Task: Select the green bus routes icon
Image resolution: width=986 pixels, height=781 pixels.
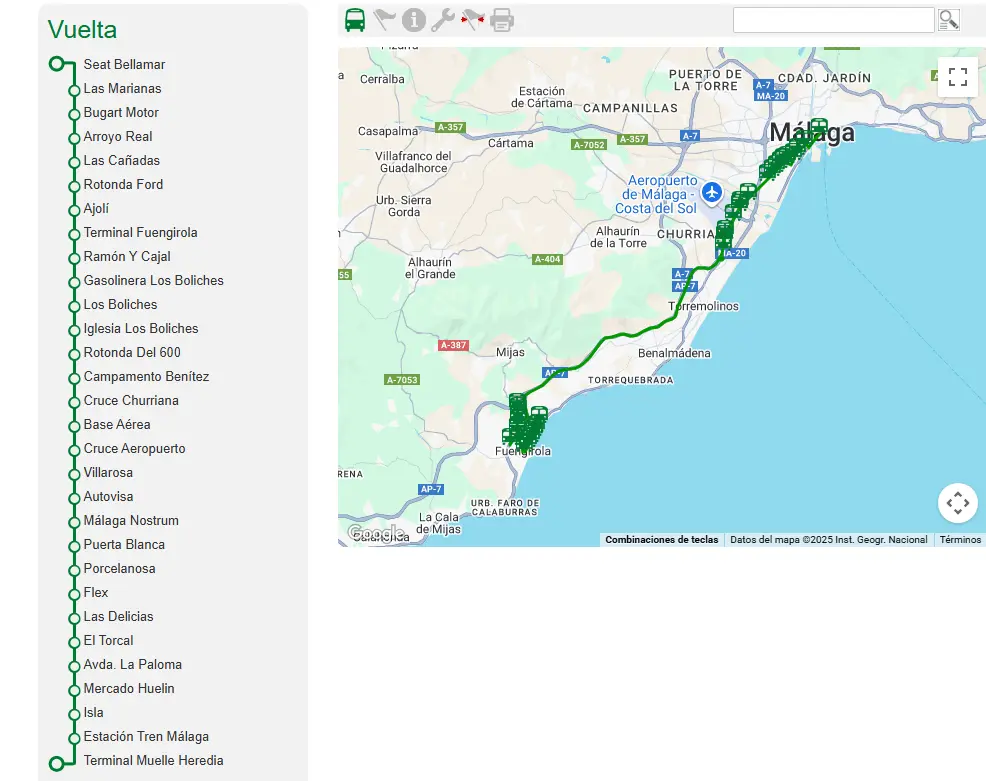Action: click(x=355, y=19)
